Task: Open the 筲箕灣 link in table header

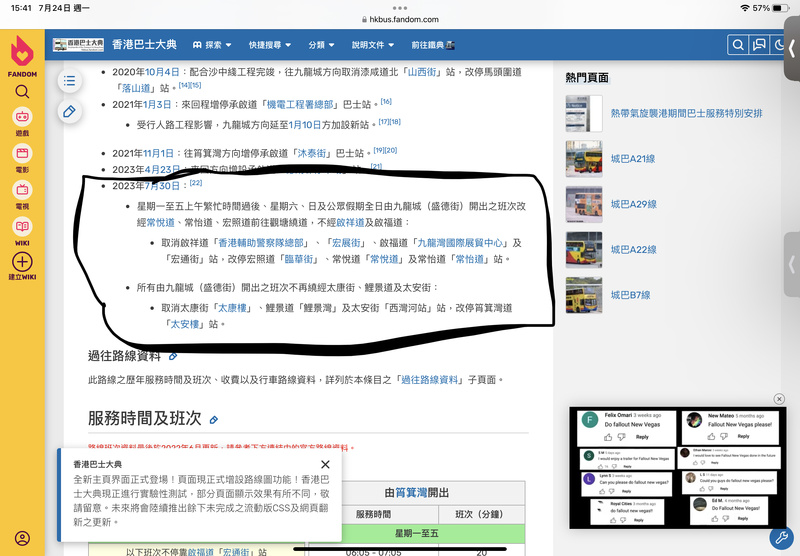Action: pyautogui.click(x=411, y=493)
